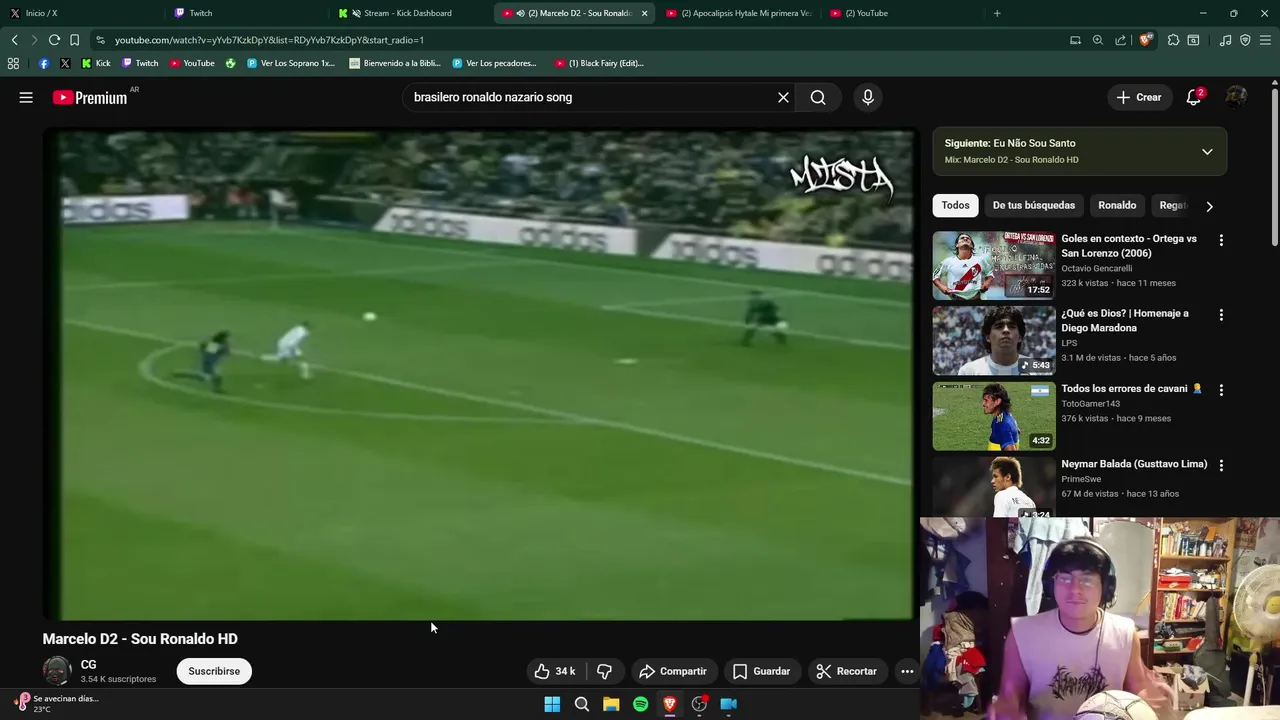Open Brave VPN shield icon
The height and width of the screenshot is (720, 1280).
pos(1245,40)
